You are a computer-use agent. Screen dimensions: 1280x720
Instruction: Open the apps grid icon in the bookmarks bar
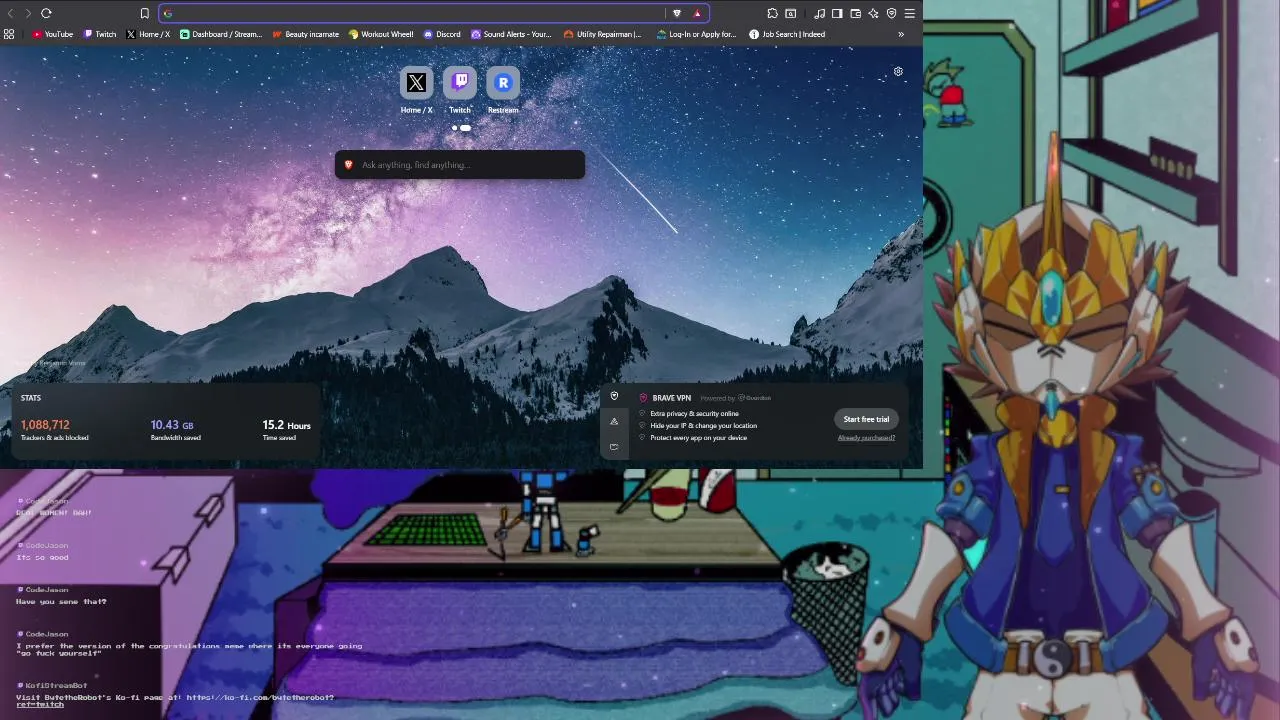click(x=9, y=34)
